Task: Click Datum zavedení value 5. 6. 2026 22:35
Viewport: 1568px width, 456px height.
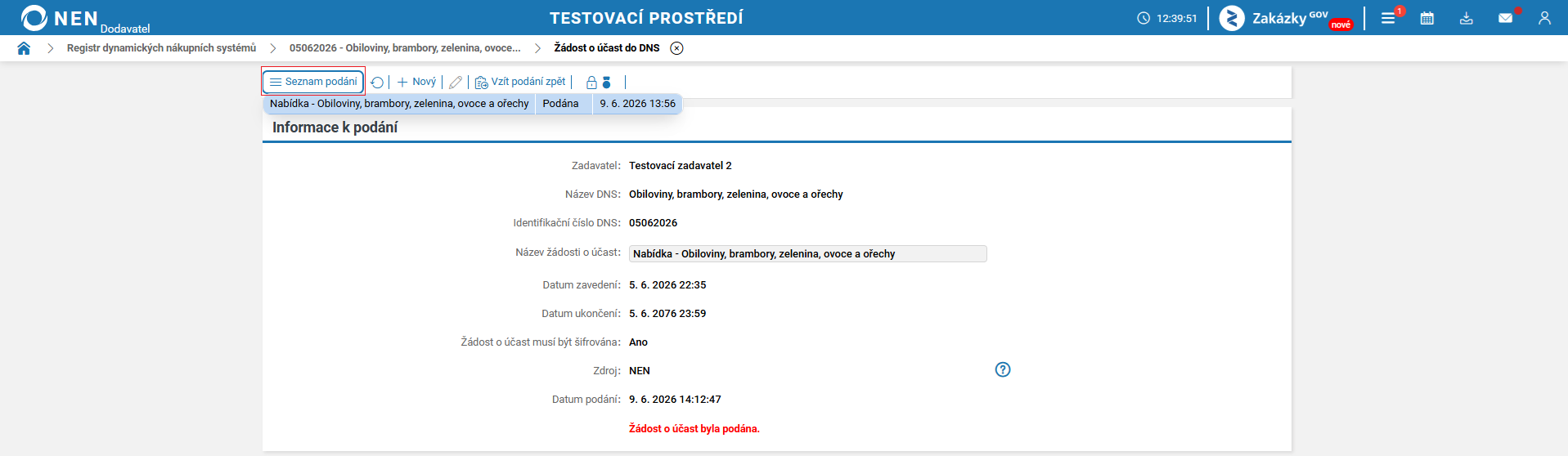Action: 667,285
